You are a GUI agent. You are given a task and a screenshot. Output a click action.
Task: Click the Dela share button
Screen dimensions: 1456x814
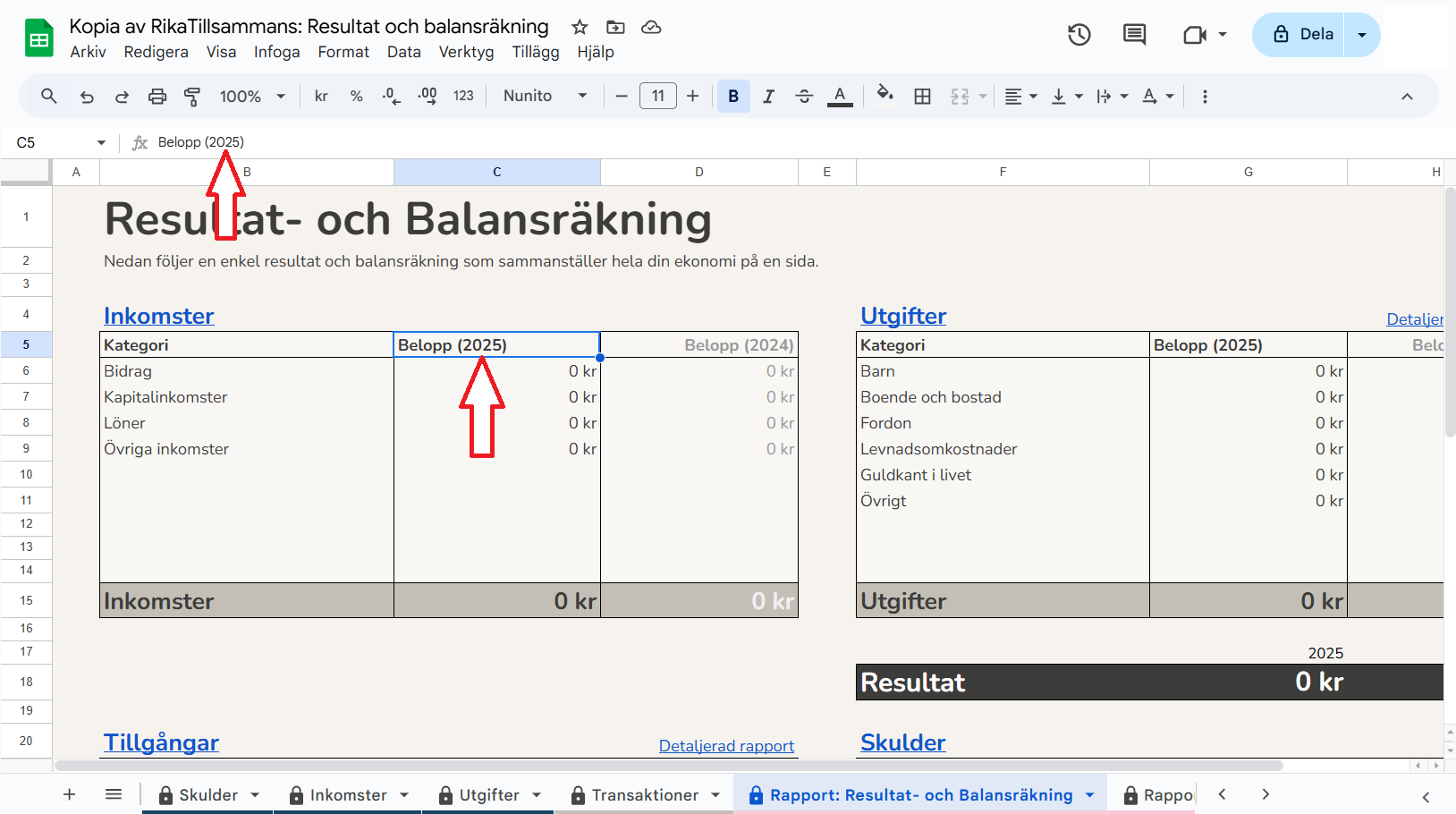(x=1302, y=35)
